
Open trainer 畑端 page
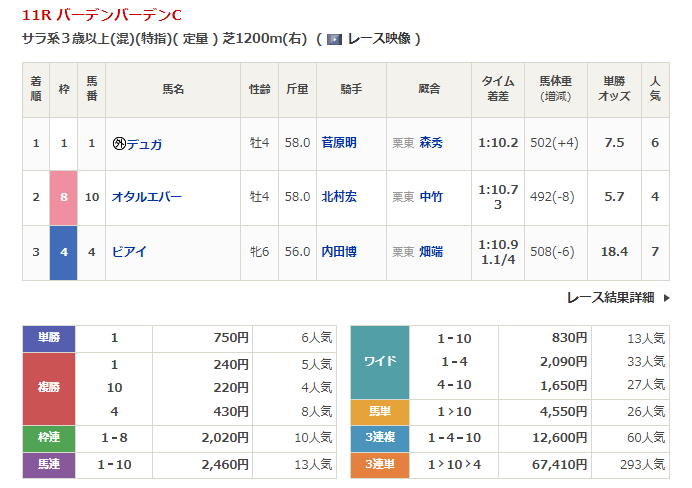pos(431,251)
